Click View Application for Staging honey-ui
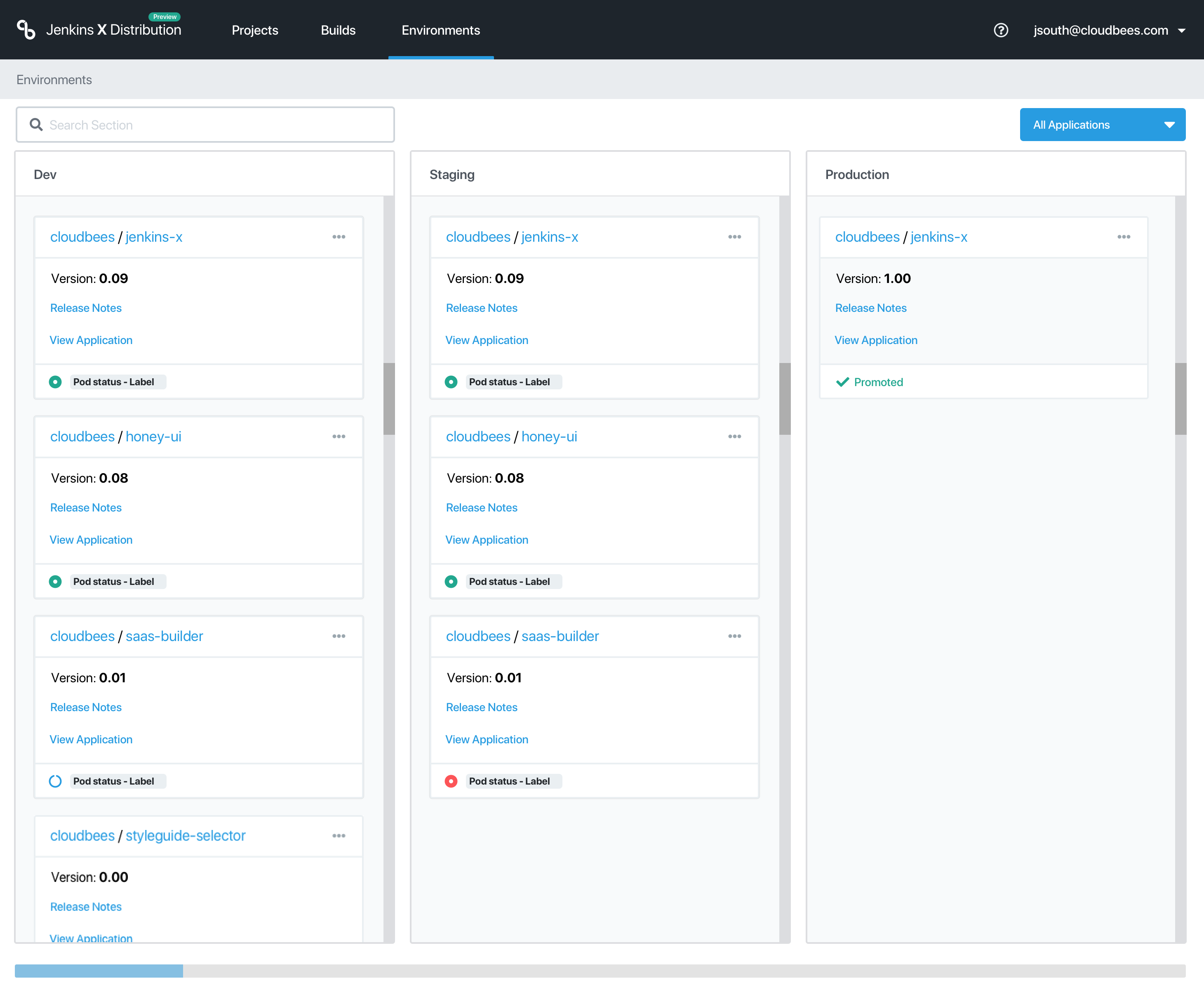This screenshot has width=1204, height=990. 487,540
